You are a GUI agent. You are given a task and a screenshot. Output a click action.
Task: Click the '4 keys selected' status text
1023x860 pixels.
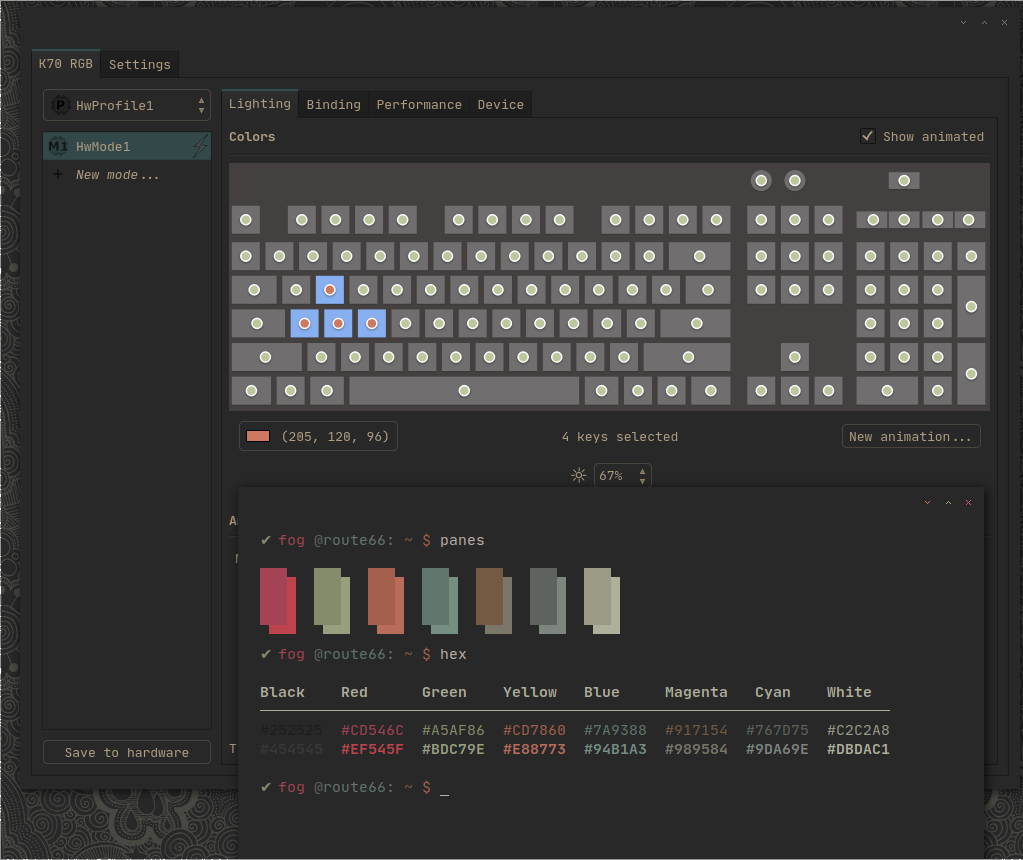point(620,437)
